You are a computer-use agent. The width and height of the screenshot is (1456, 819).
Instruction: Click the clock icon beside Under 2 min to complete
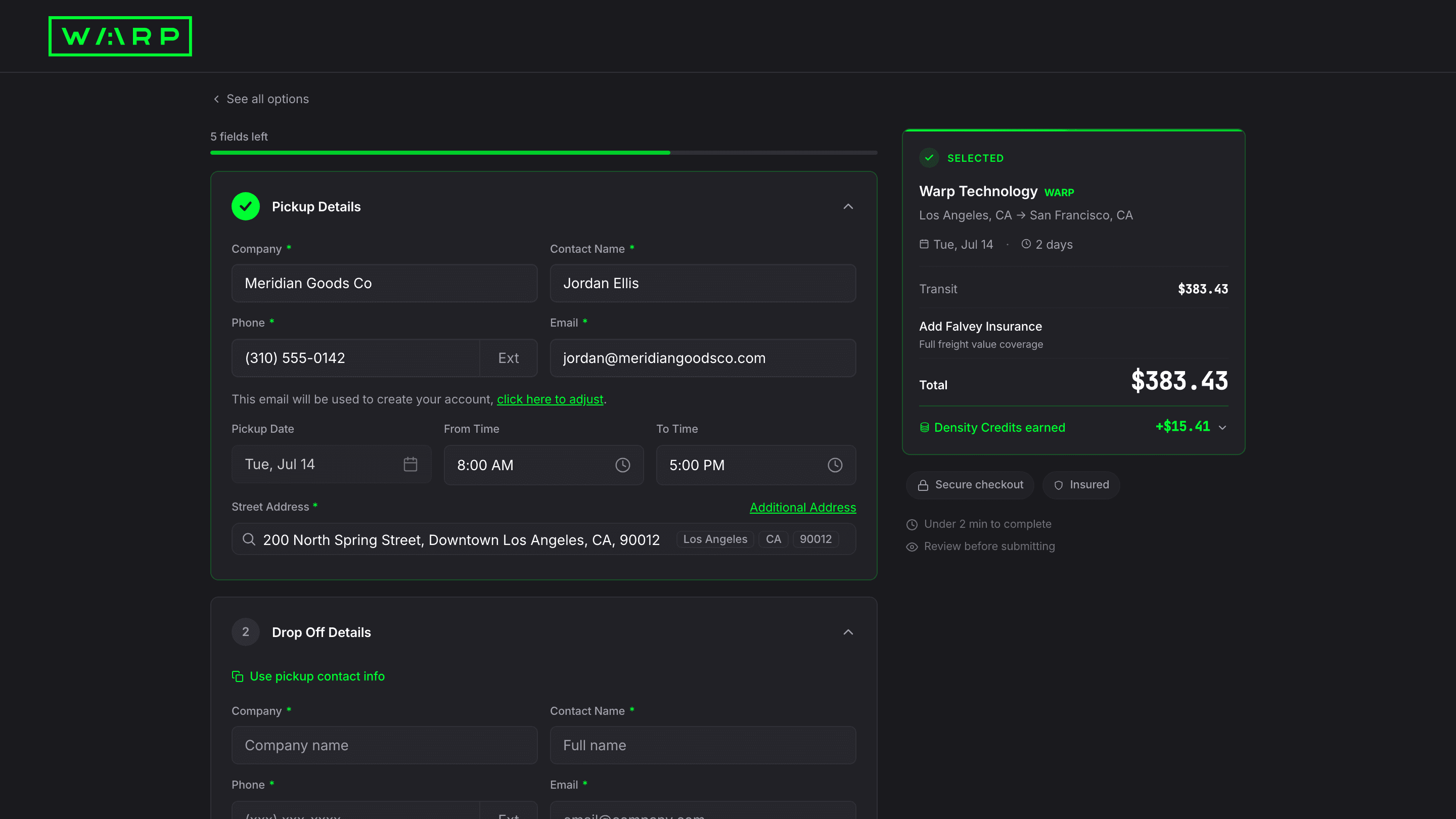912,525
